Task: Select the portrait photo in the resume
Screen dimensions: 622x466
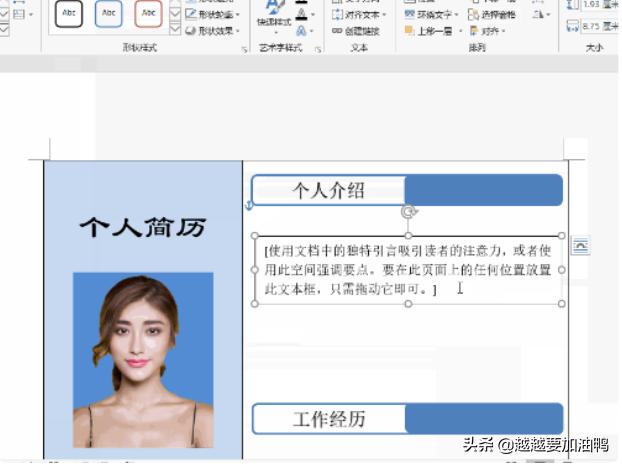Action: (x=143, y=360)
